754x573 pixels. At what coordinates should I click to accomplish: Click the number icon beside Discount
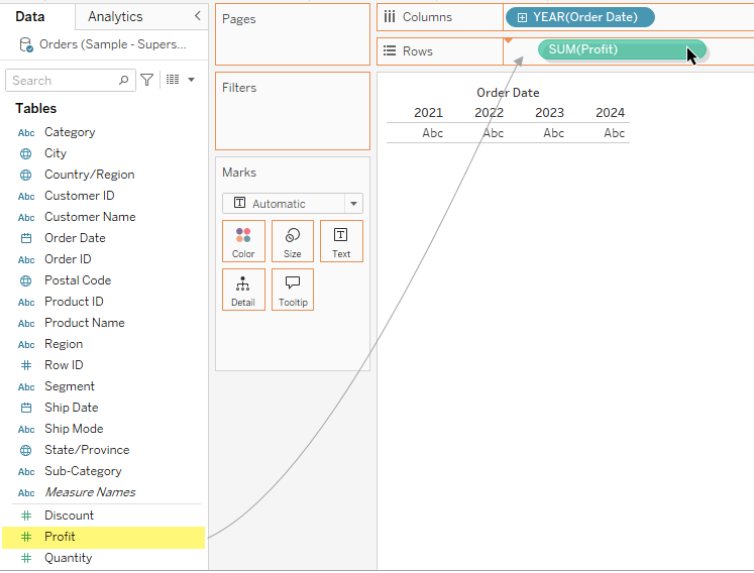point(26,516)
